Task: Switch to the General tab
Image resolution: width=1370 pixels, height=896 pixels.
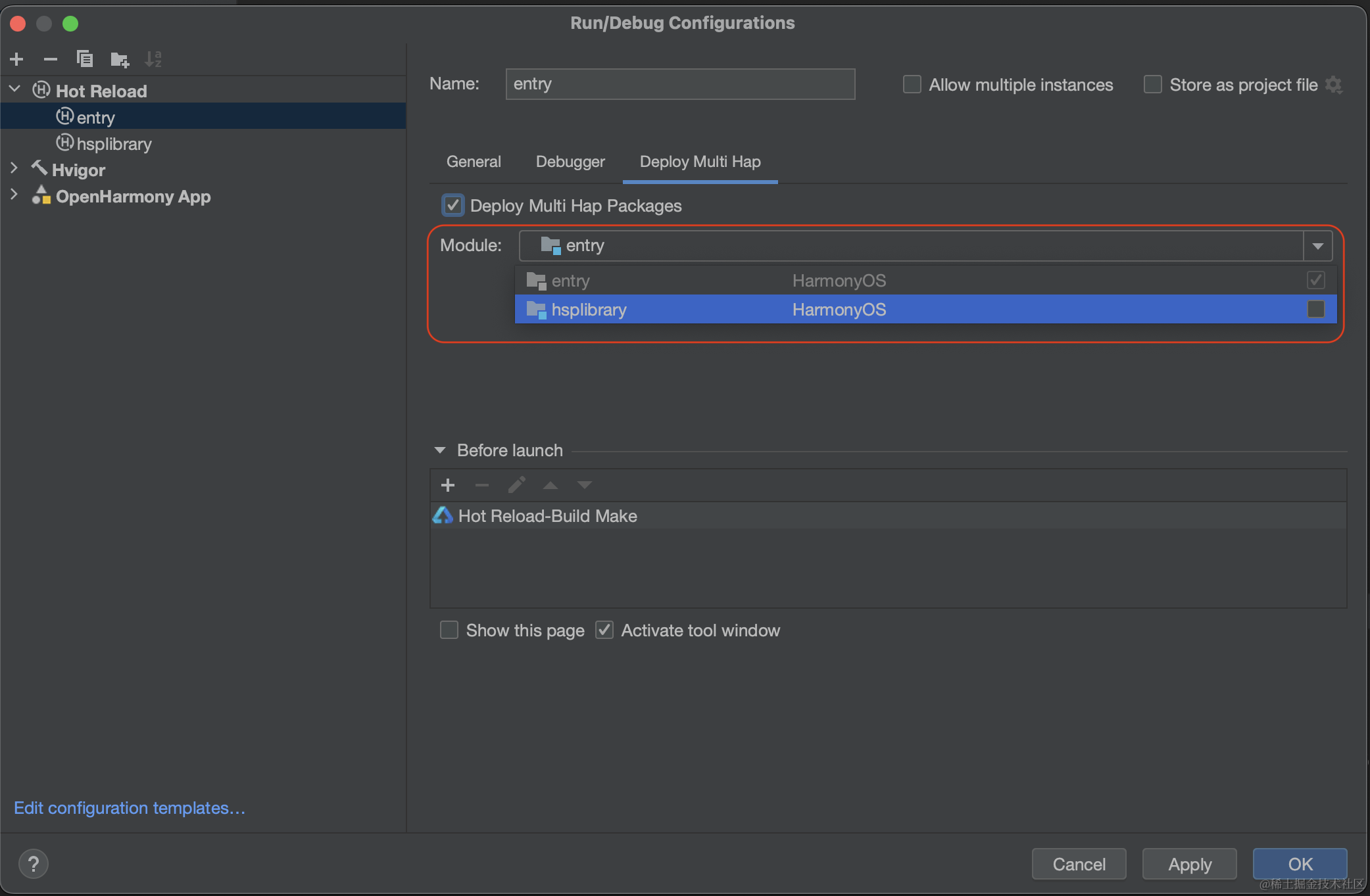Action: (473, 162)
